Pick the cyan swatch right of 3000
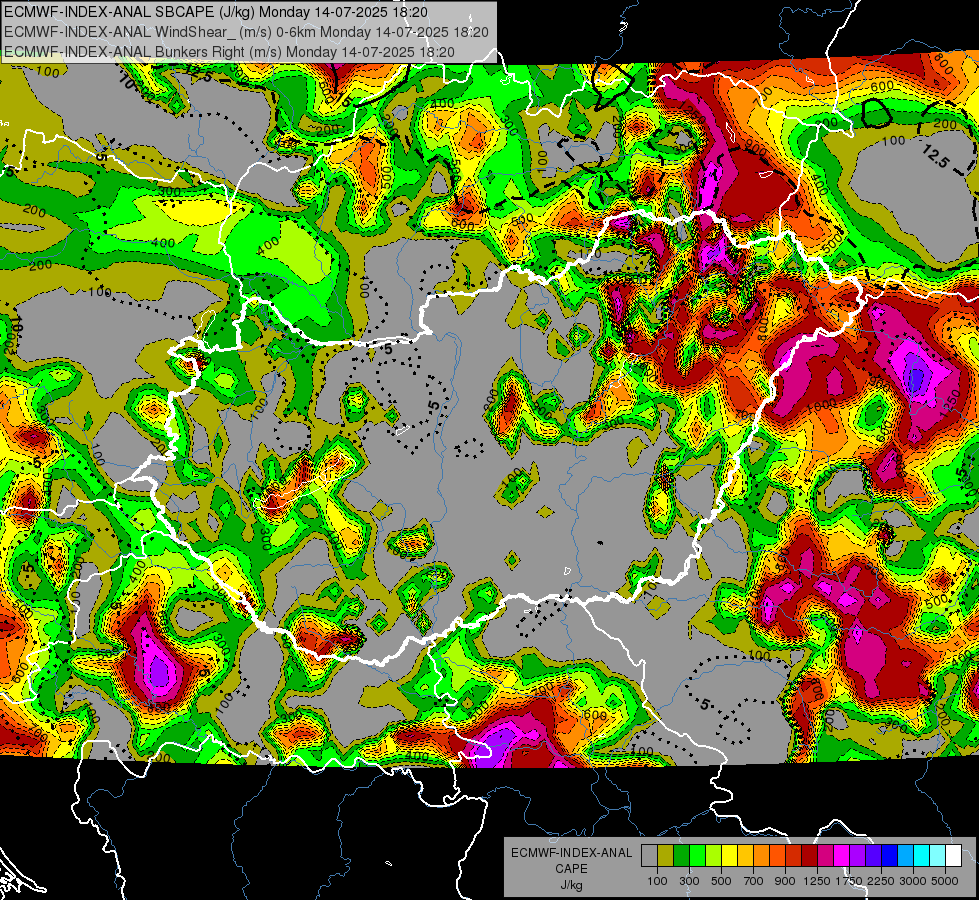This screenshot has height=900, width=979. (x=922, y=855)
